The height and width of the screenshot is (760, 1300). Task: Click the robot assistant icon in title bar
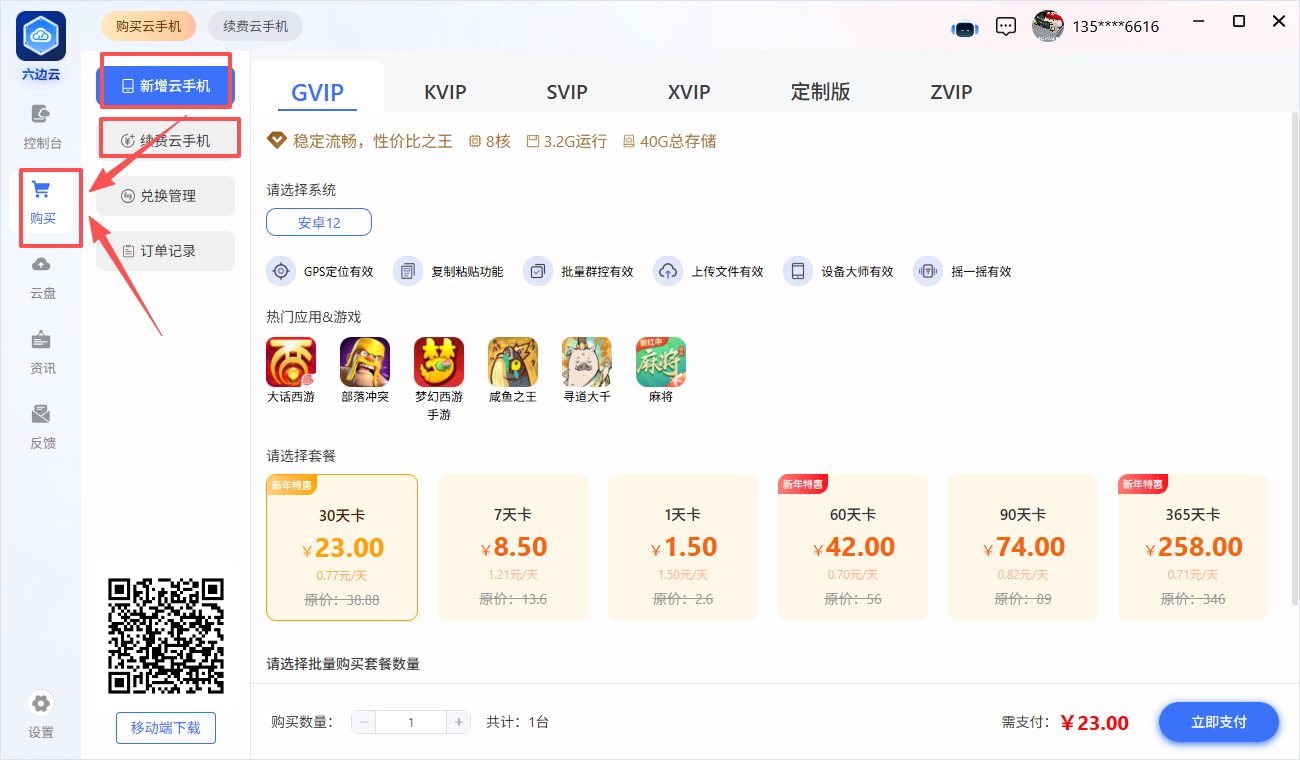tap(964, 27)
